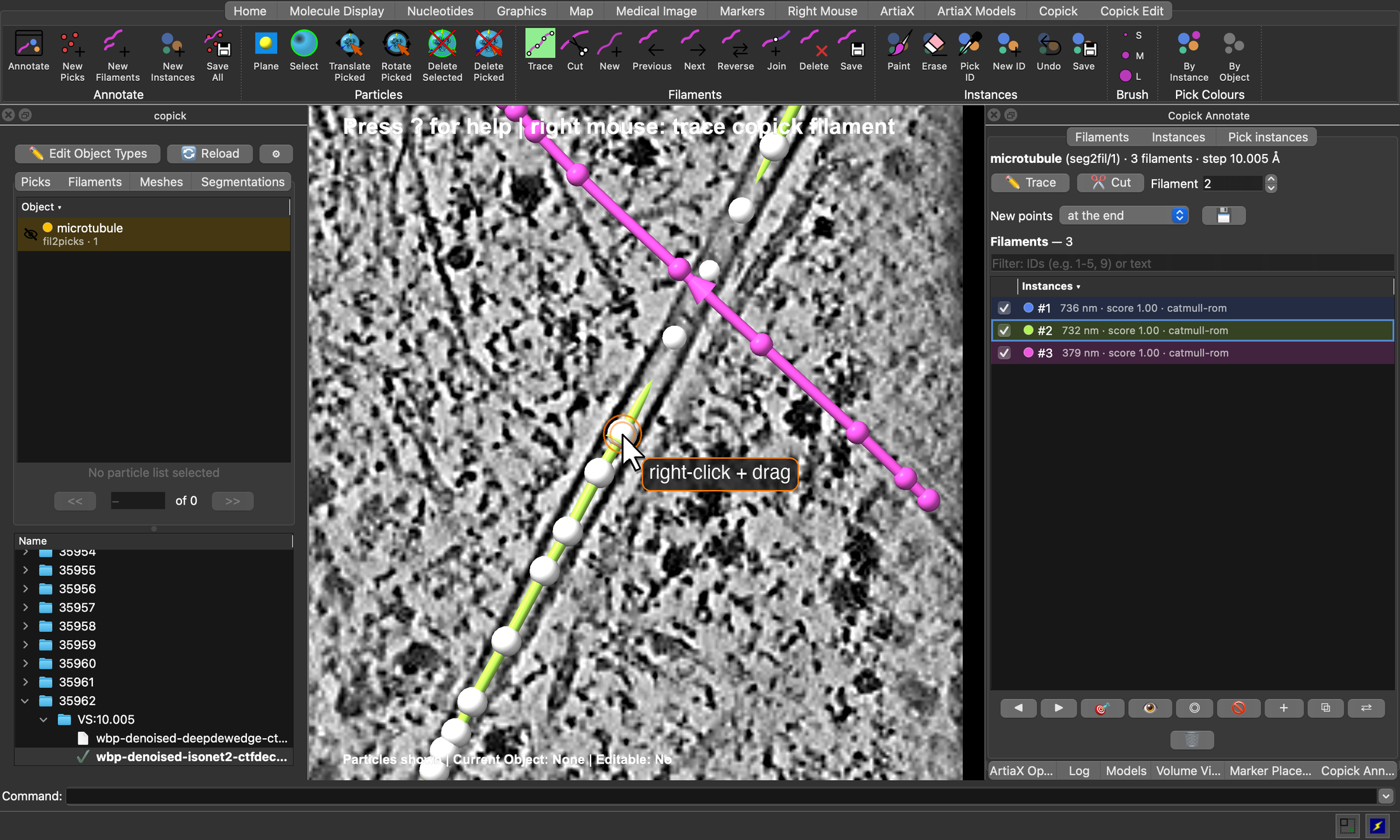Open the Command history dropdown arrow
The image size is (1400, 840).
coord(1385,796)
